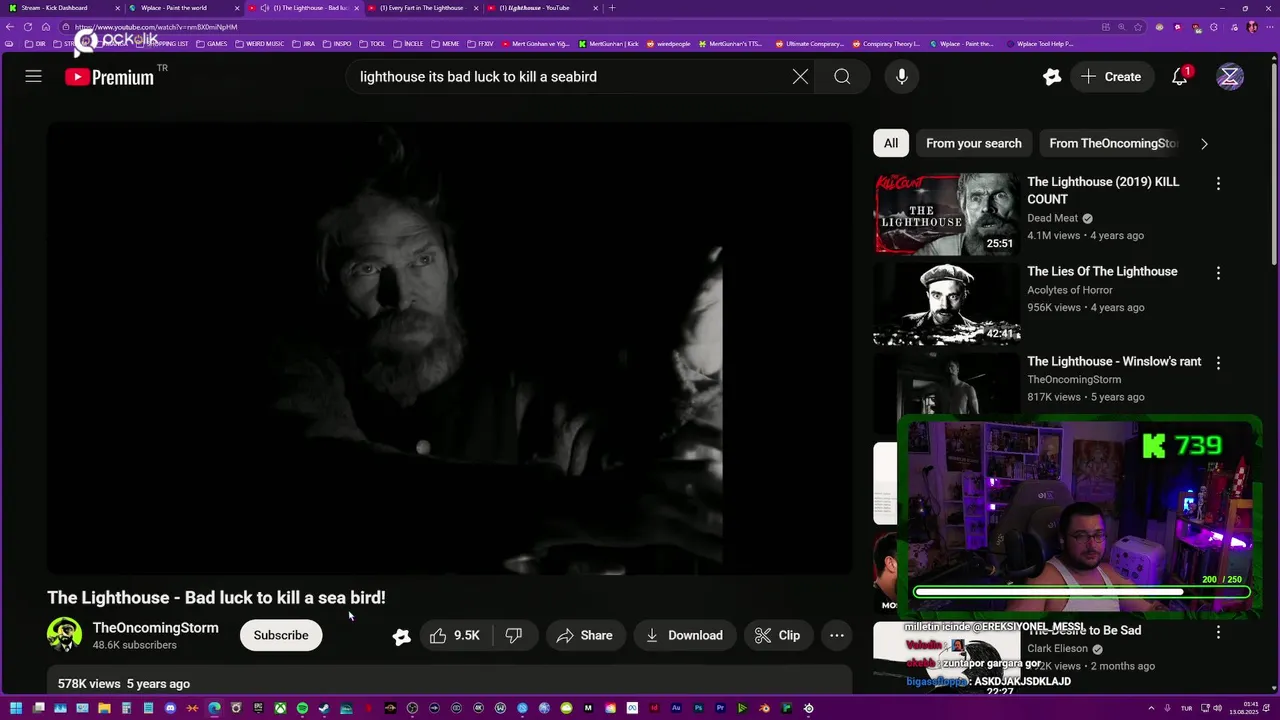Open the Windows Start menu
The width and height of the screenshot is (1280, 720).
(16, 708)
